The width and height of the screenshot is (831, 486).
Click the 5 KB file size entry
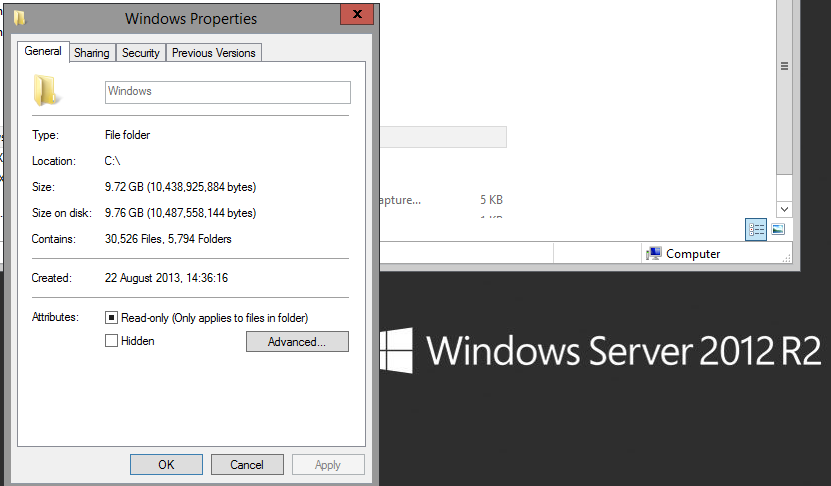pos(491,200)
